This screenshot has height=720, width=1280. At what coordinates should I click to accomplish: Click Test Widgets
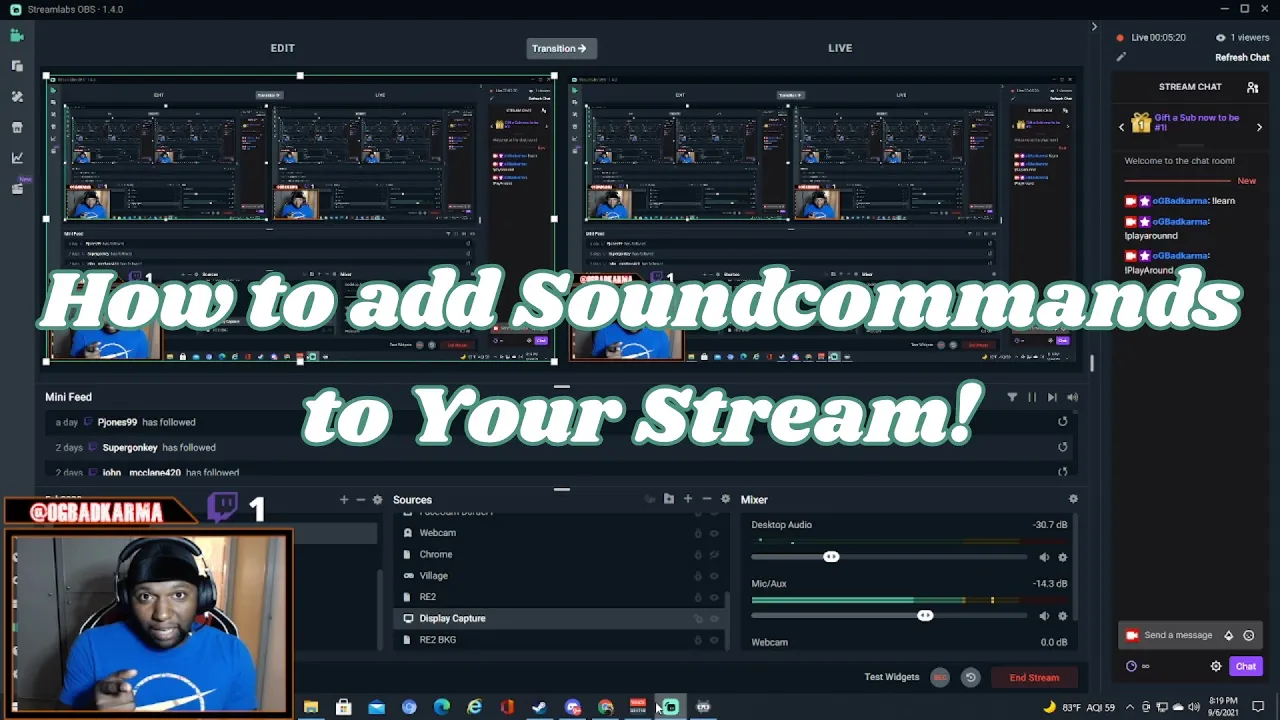coord(891,677)
